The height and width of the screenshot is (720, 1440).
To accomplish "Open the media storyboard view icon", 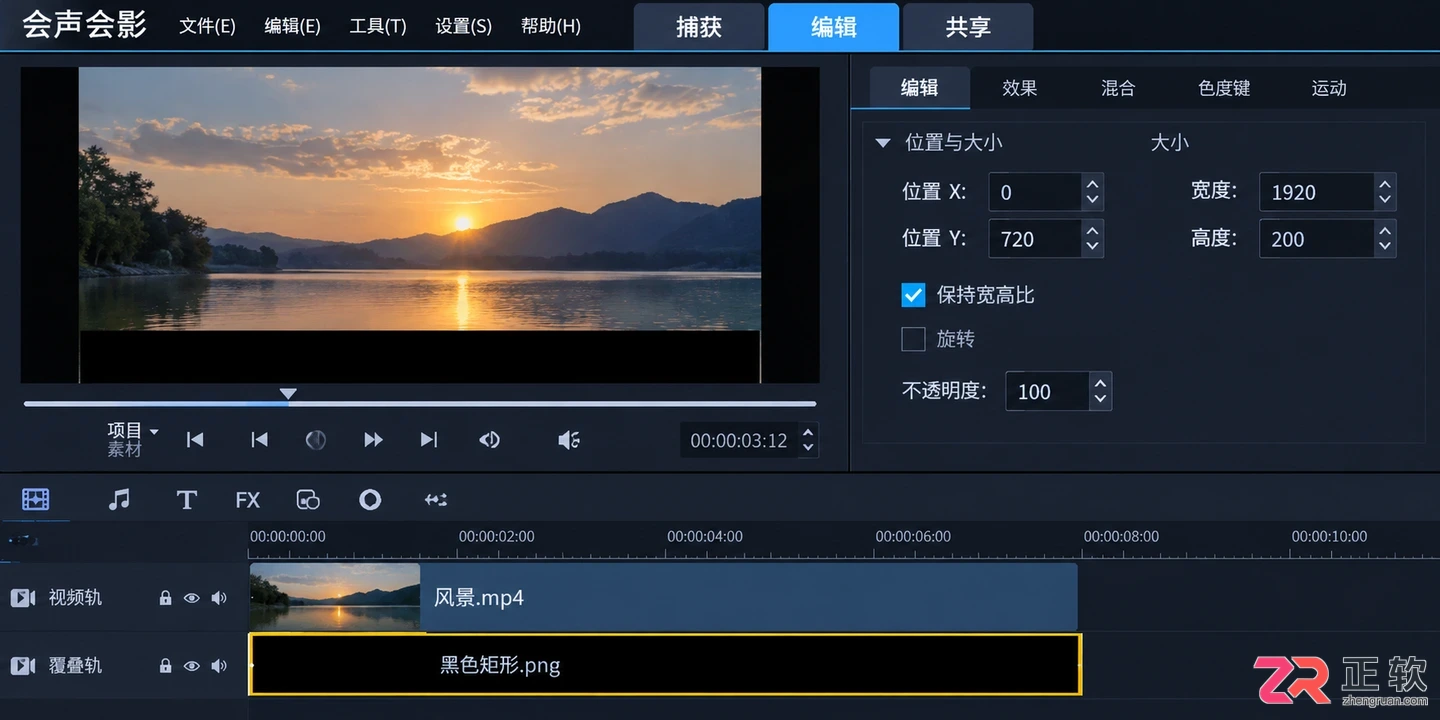I will click(36, 499).
